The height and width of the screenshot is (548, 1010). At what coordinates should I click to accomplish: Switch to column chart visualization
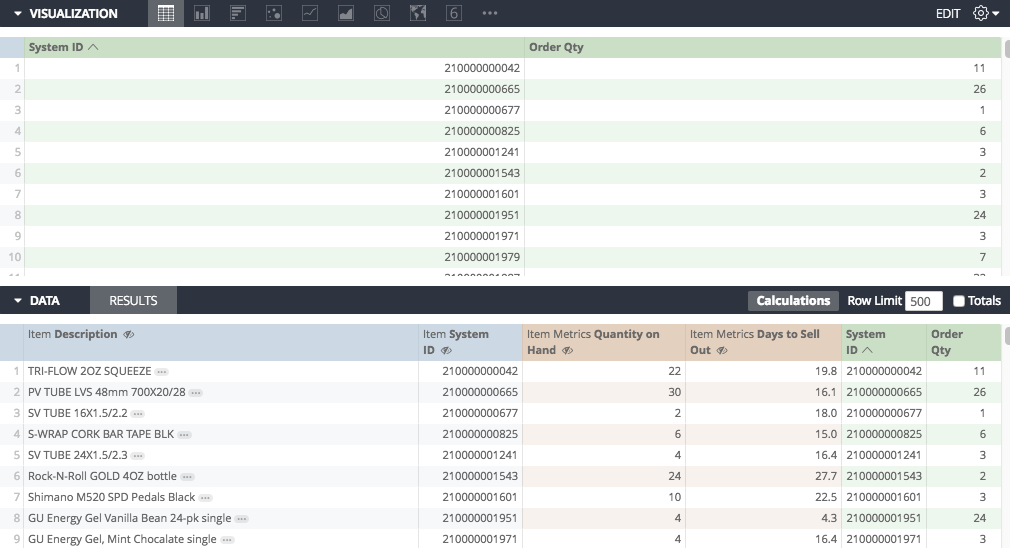tap(202, 13)
